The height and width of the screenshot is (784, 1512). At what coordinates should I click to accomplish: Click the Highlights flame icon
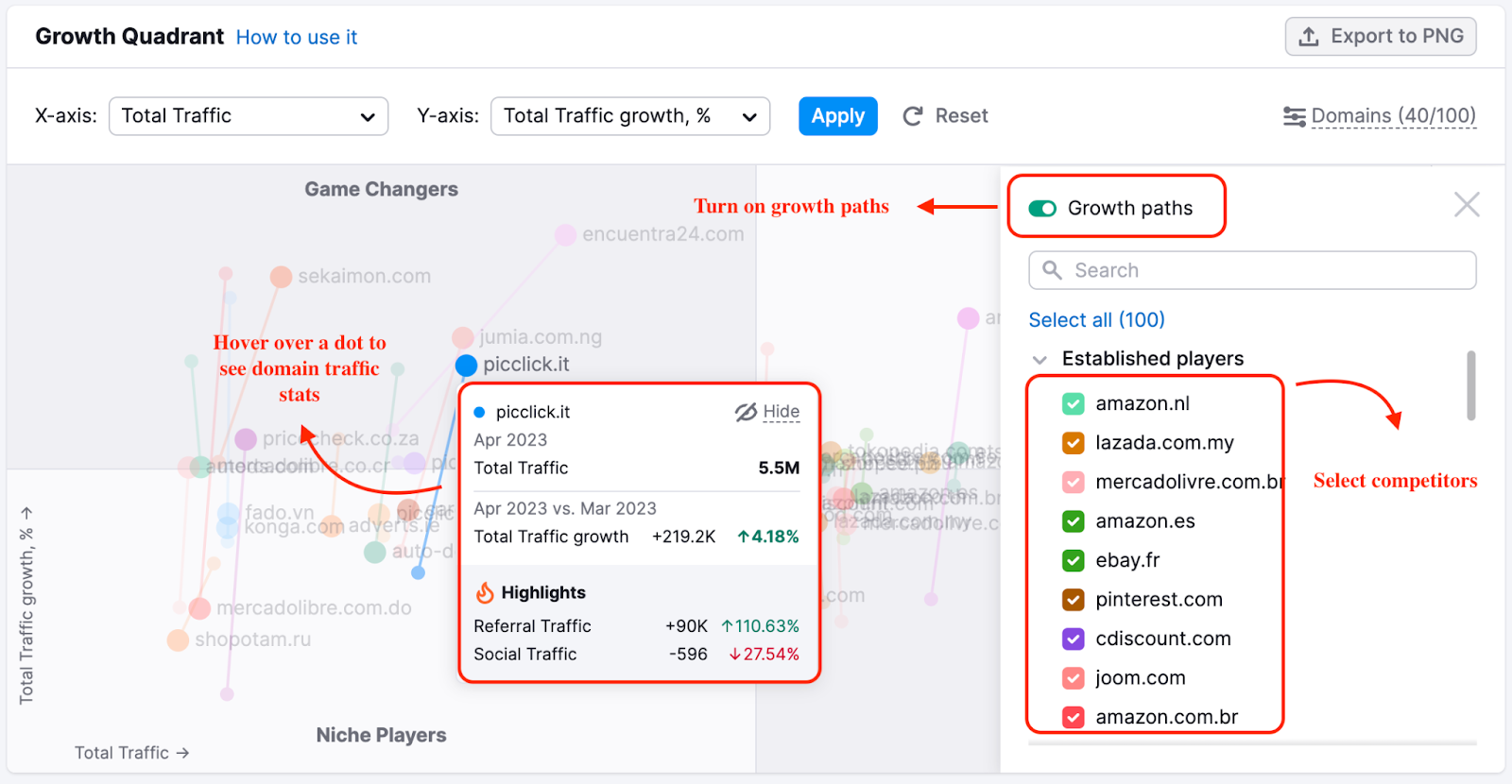point(485,593)
